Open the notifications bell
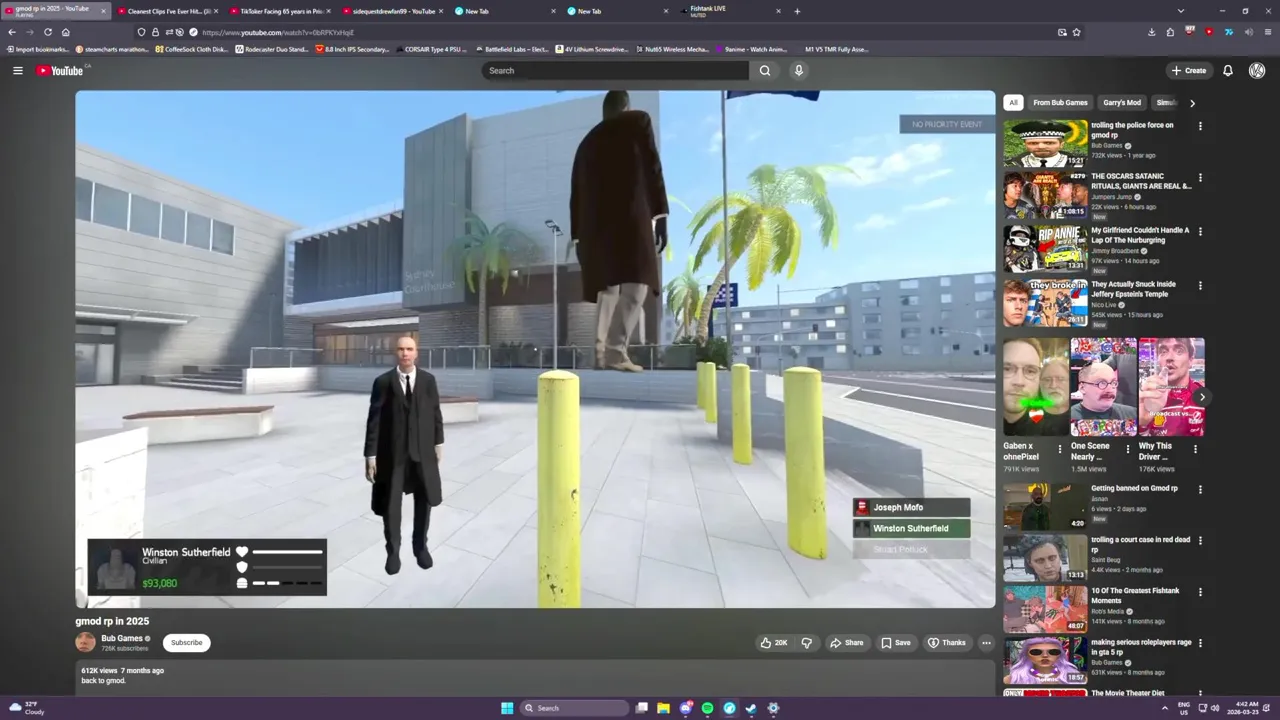Image resolution: width=1280 pixels, height=720 pixels. [x=1227, y=70]
